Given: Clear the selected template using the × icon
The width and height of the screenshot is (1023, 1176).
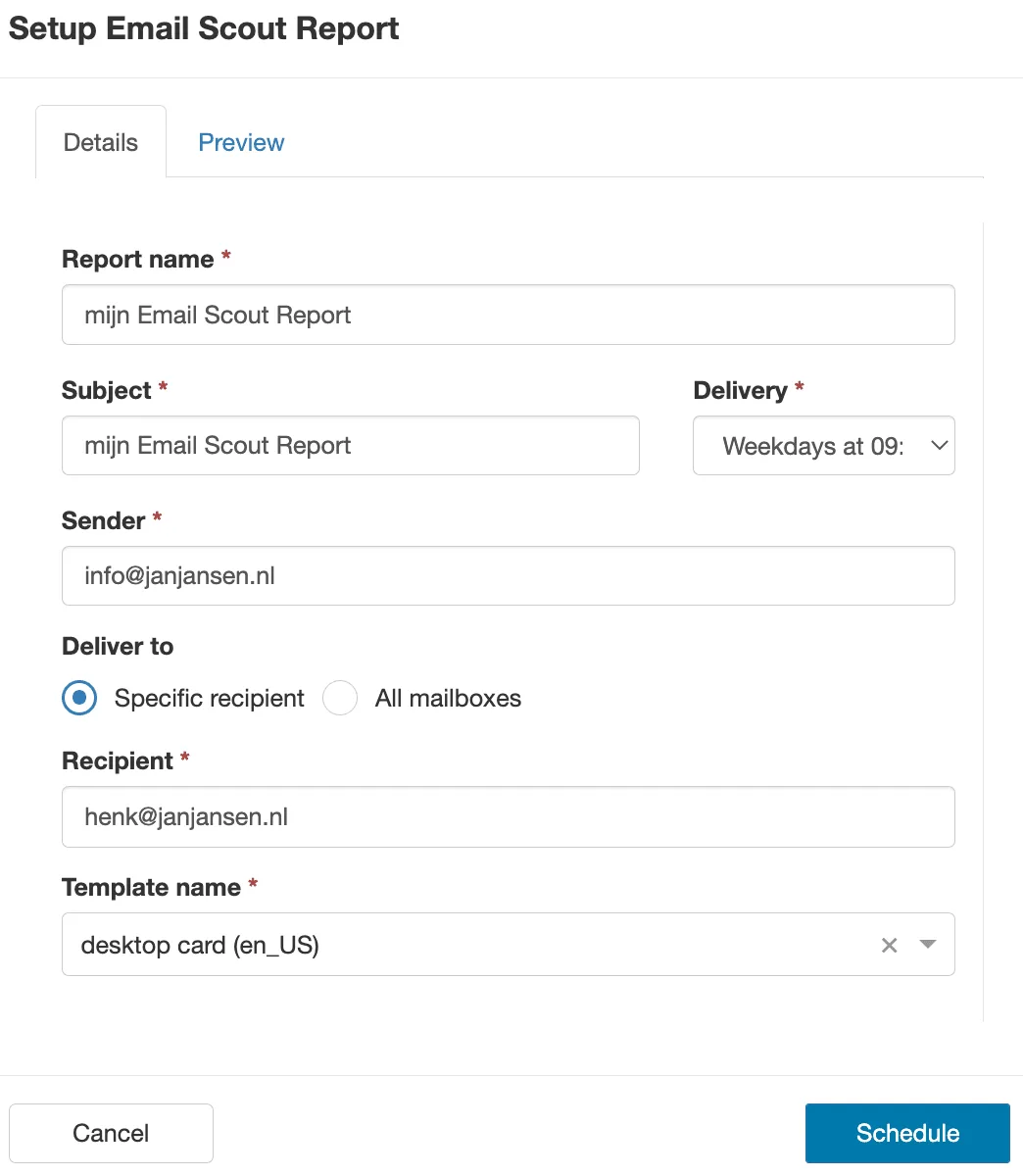Looking at the screenshot, I should [x=889, y=945].
